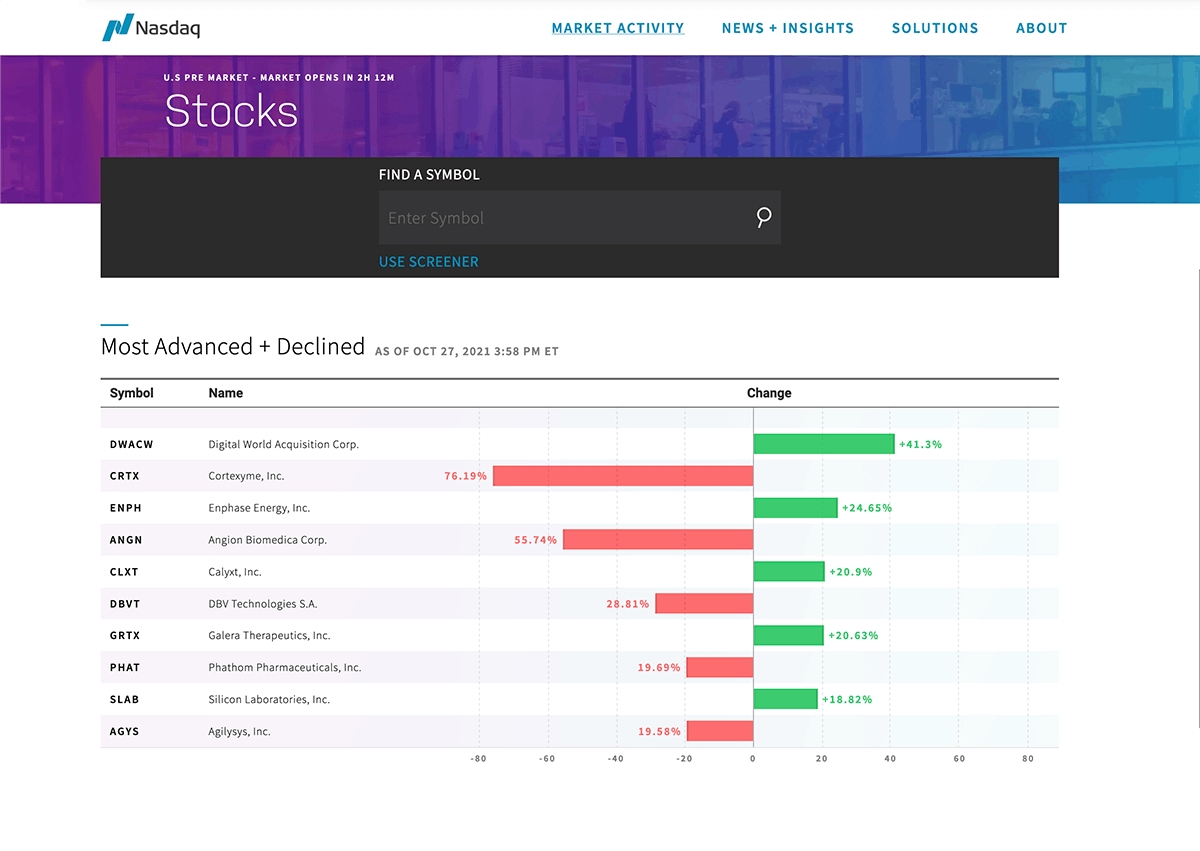
Task: Select Silicon Laboratories, Inc. name
Action: pyautogui.click(x=269, y=699)
